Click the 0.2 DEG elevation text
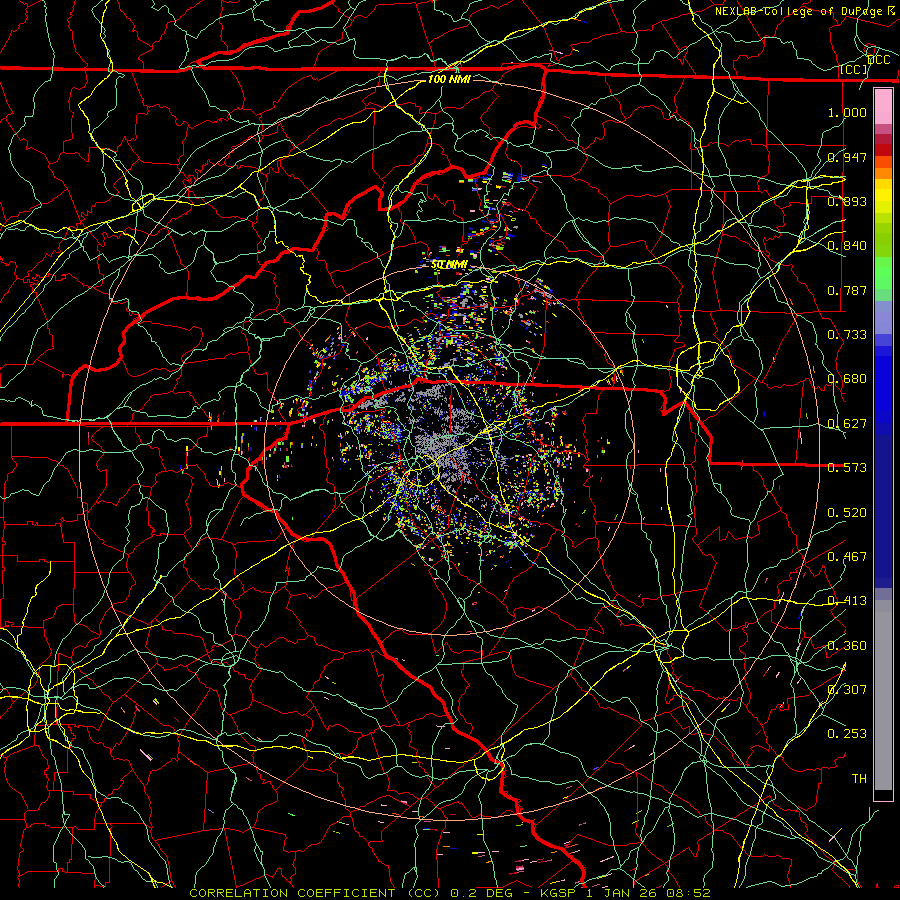The height and width of the screenshot is (900, 900). click(x=481, y=893)
